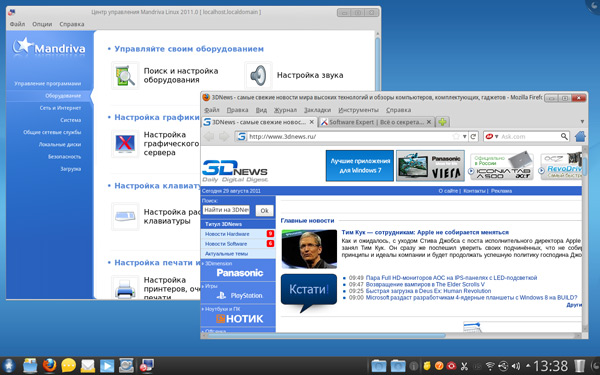
Task: Open the hardware search and setup icon
Action: pos(125,76)
